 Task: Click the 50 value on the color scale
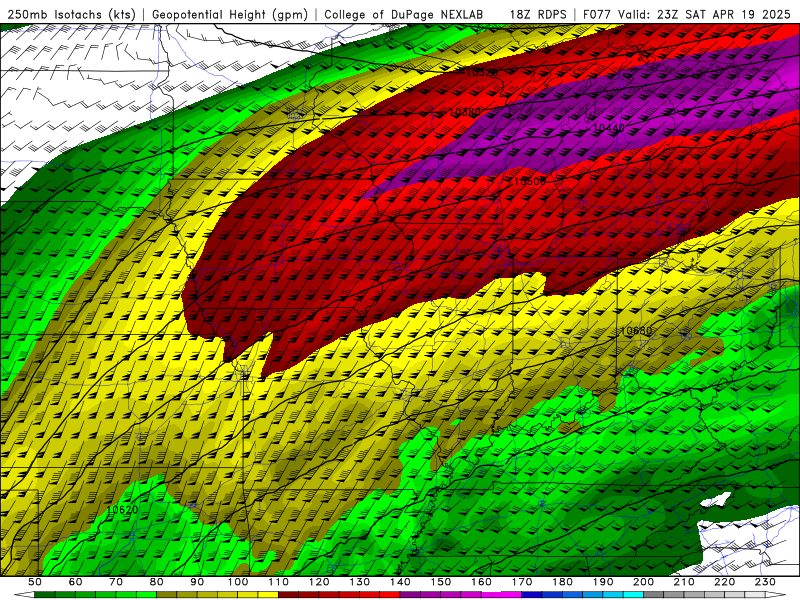pos(35,582)
